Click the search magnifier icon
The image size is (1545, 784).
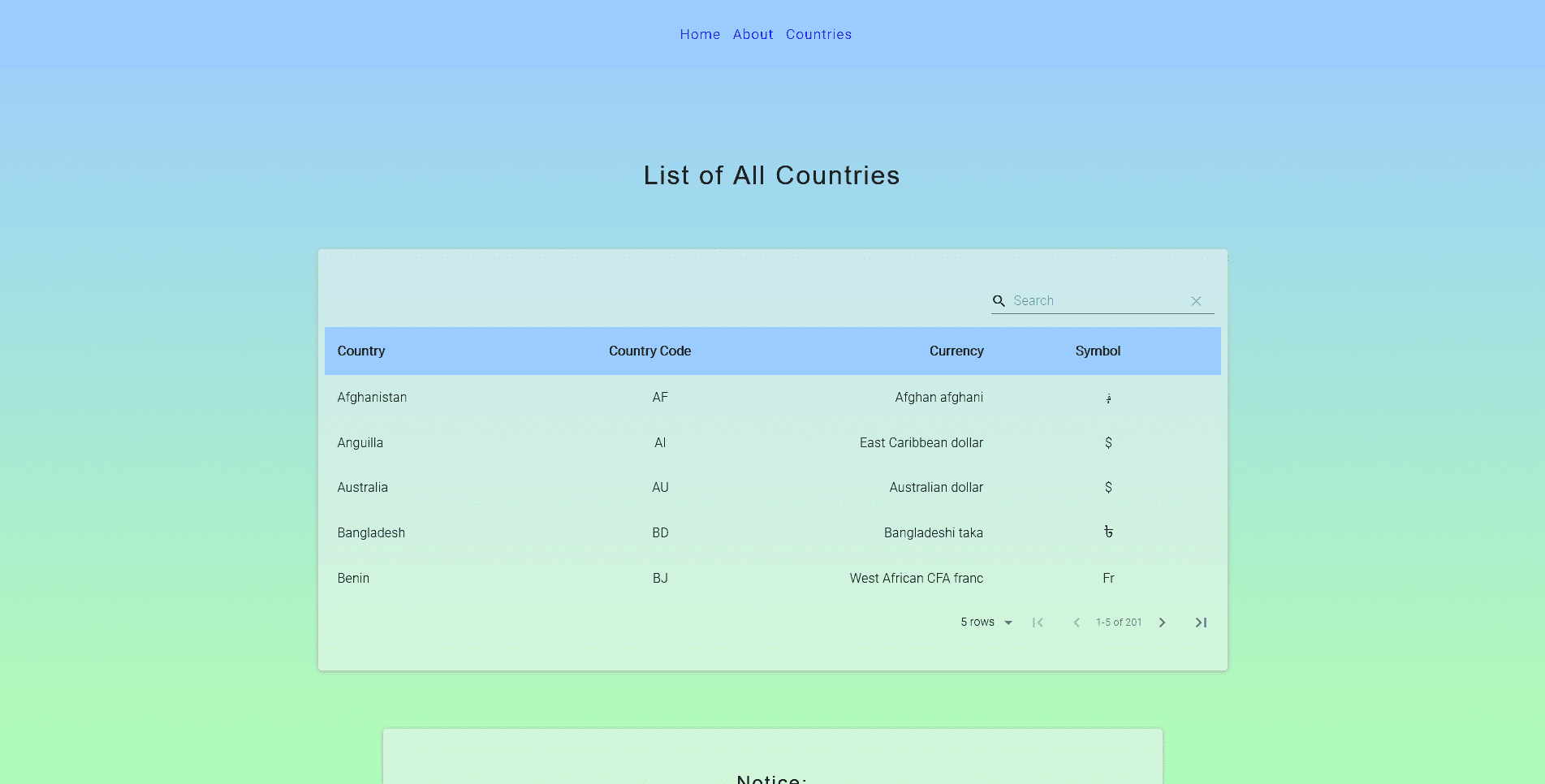pos(999,301)
